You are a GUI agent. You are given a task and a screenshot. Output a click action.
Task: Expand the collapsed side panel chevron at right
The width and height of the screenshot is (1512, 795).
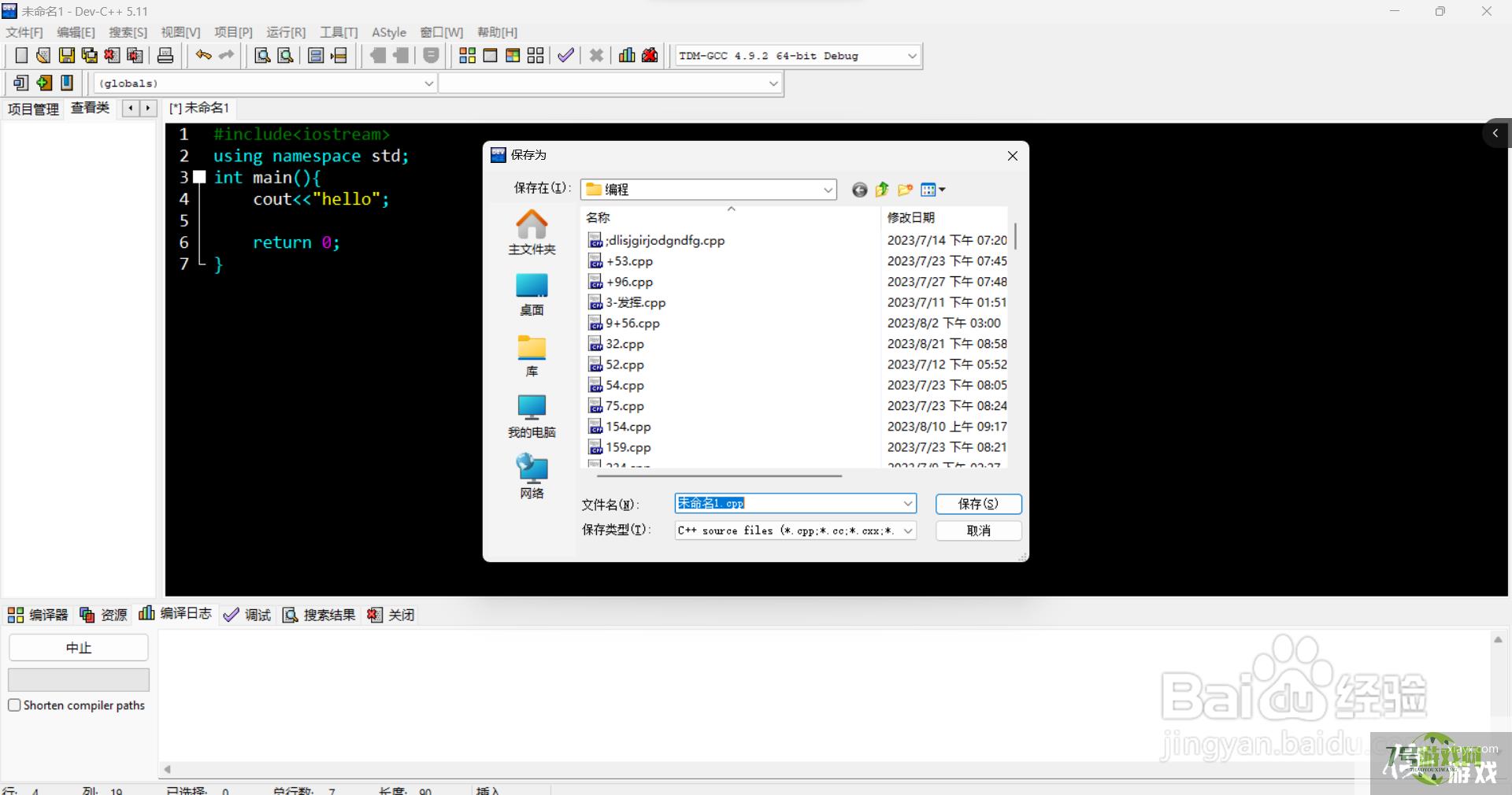coord(1495,134)
